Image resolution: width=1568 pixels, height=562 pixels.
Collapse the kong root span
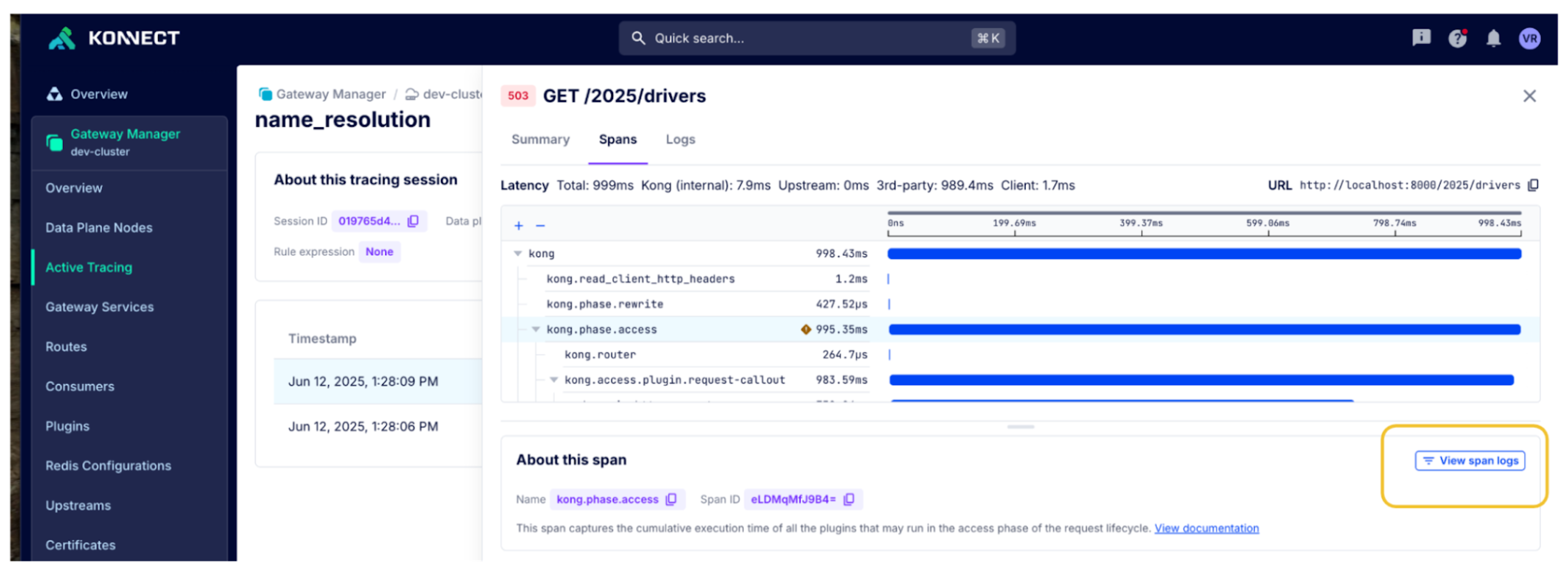point(518,253)
